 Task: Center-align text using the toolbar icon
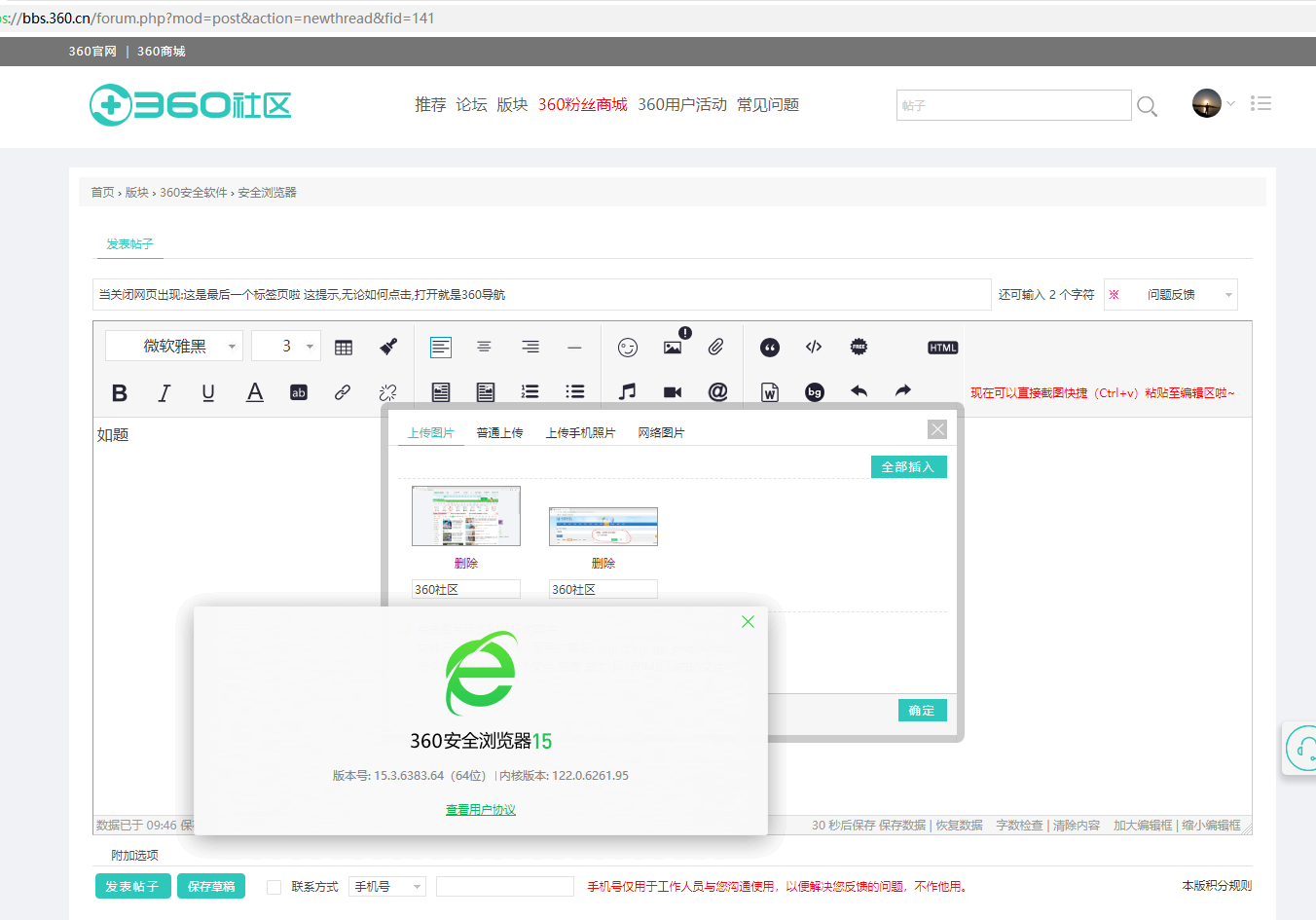pos(484,348)
